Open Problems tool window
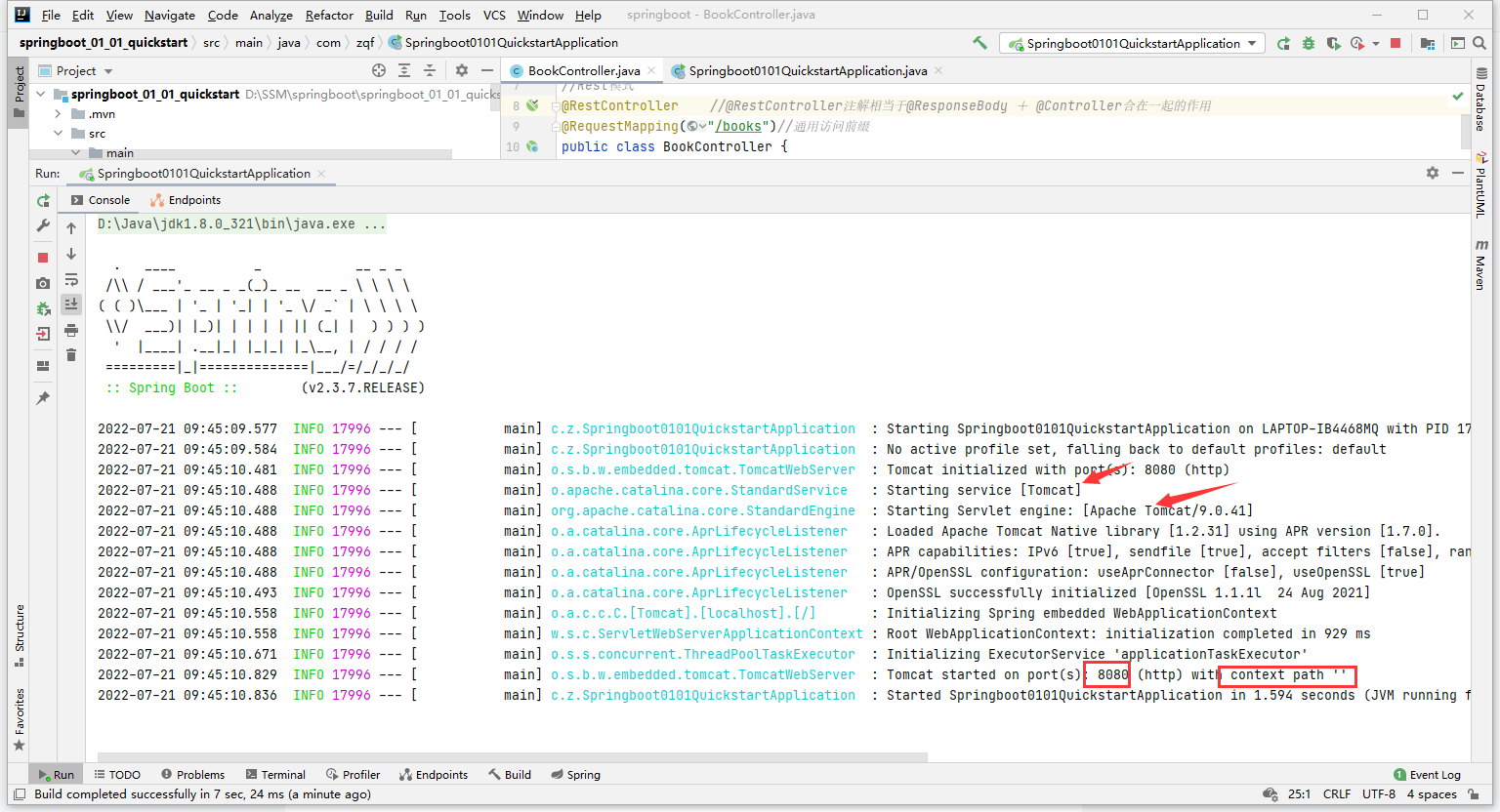Screen dimensions: 1500x812 192,775
